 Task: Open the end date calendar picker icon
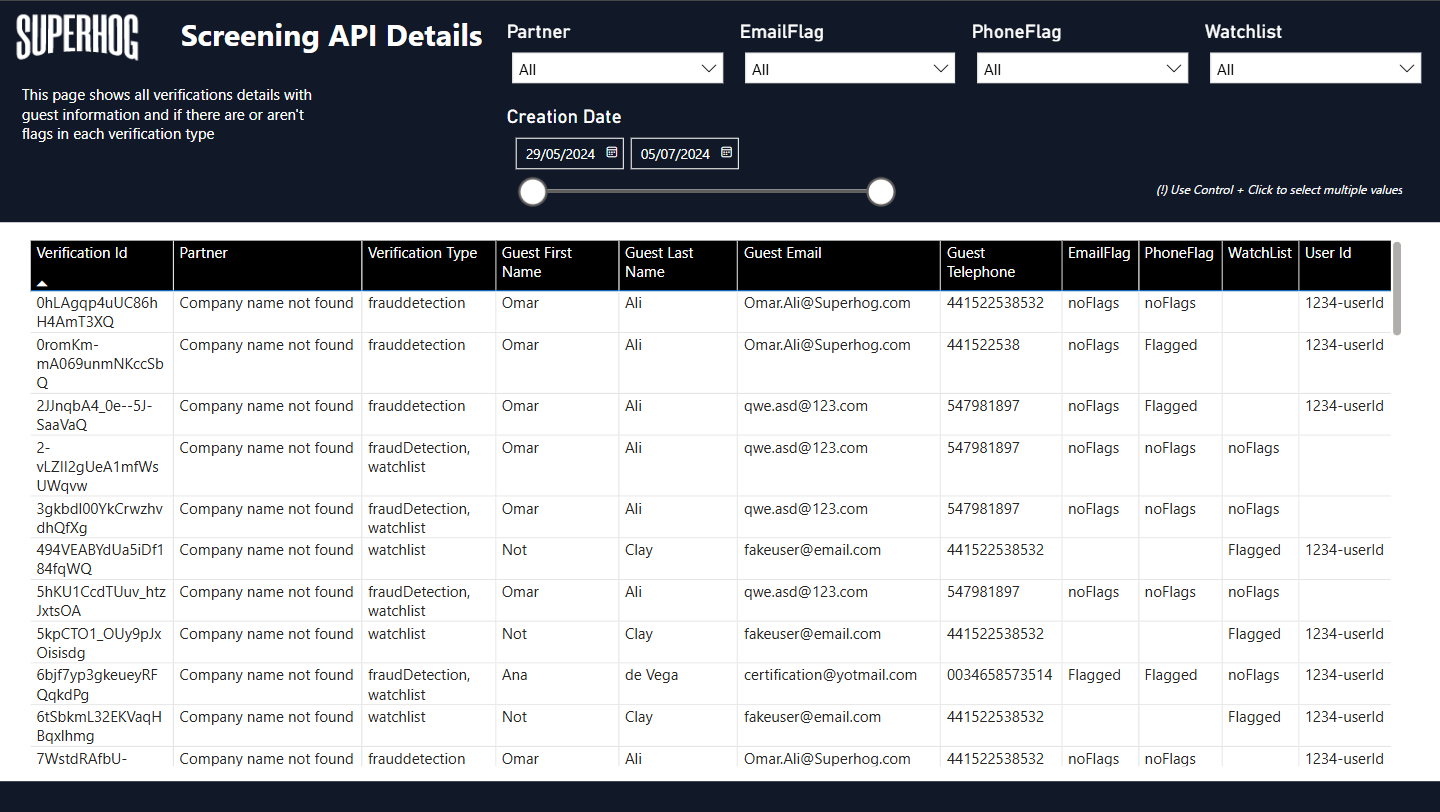pyautogui.click(x=727, y=153)
